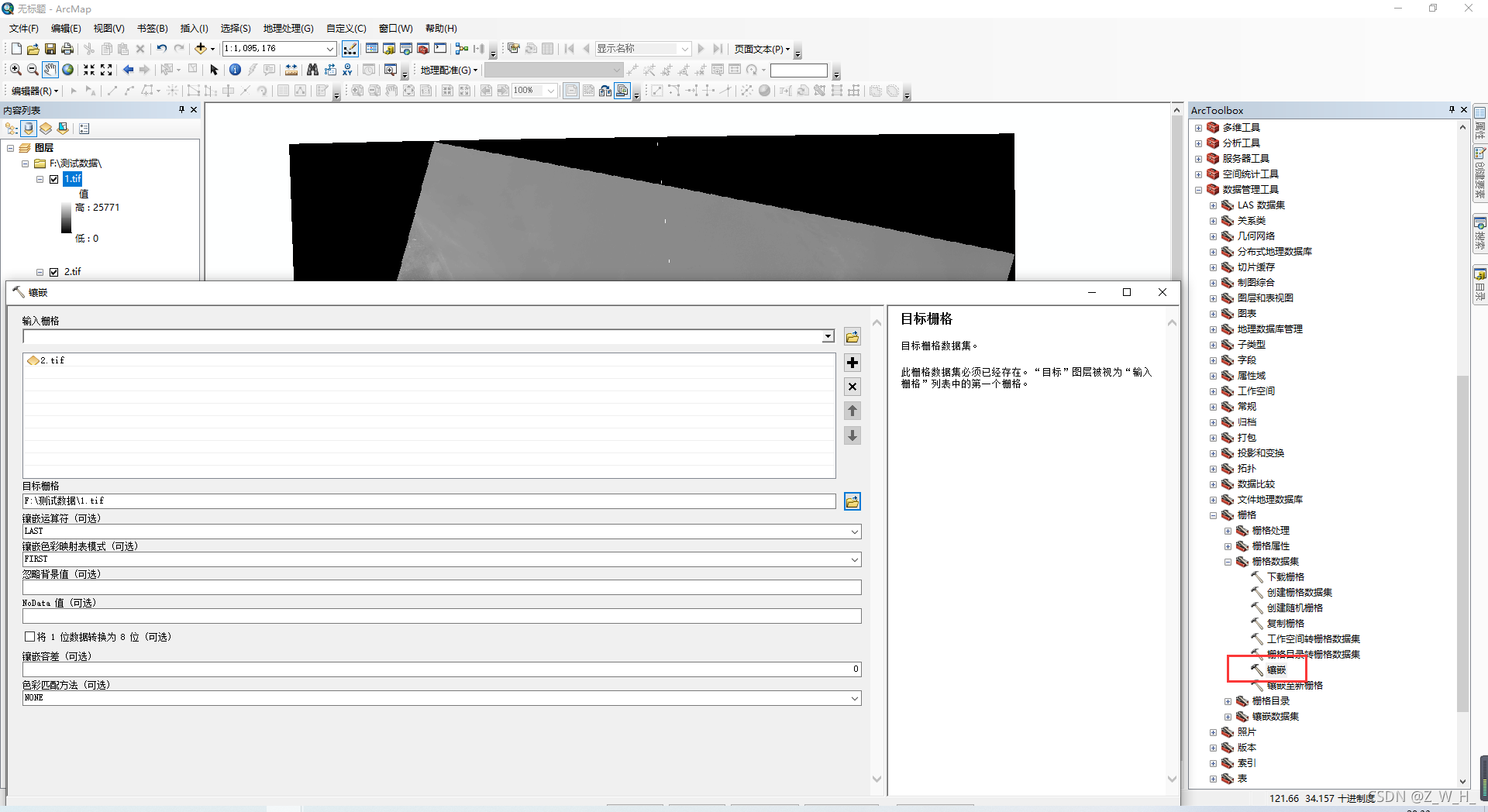Create a new map document
The height and width of the screenshot is (812, 1488).
tap(16, 49)
